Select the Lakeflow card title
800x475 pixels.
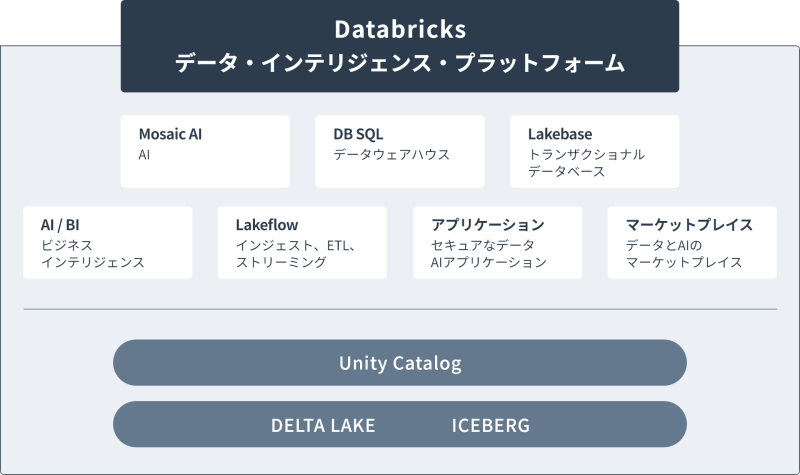pos(267,225)
